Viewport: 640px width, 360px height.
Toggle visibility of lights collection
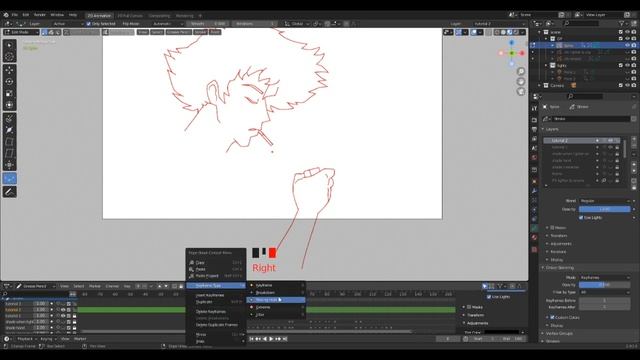(x=627, y=65)
